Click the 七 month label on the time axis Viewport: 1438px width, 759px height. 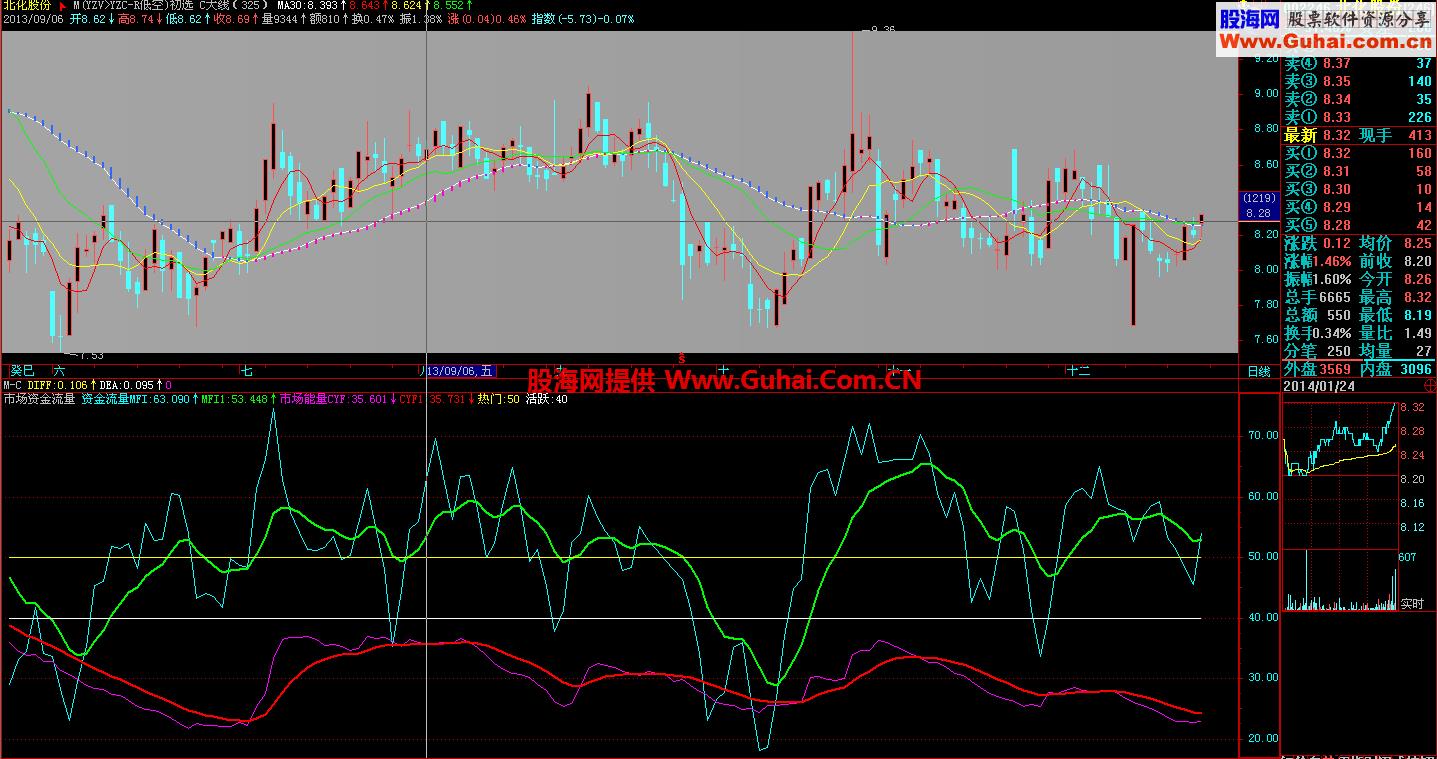246,371
